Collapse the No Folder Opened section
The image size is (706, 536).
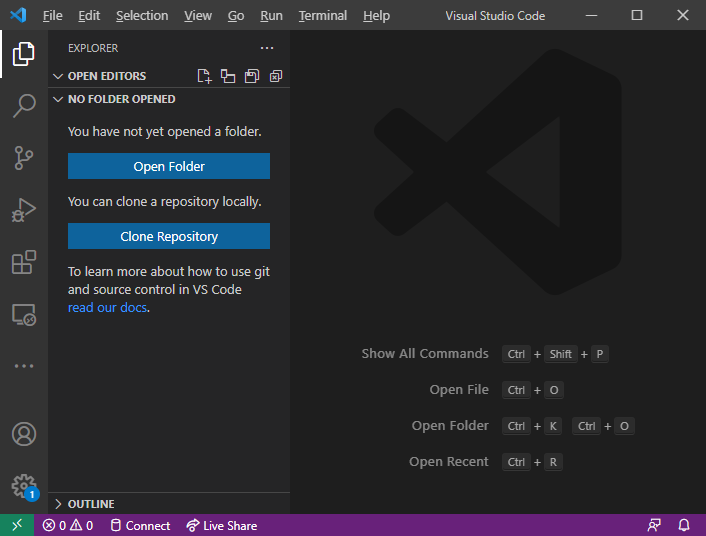click(58, 99)
